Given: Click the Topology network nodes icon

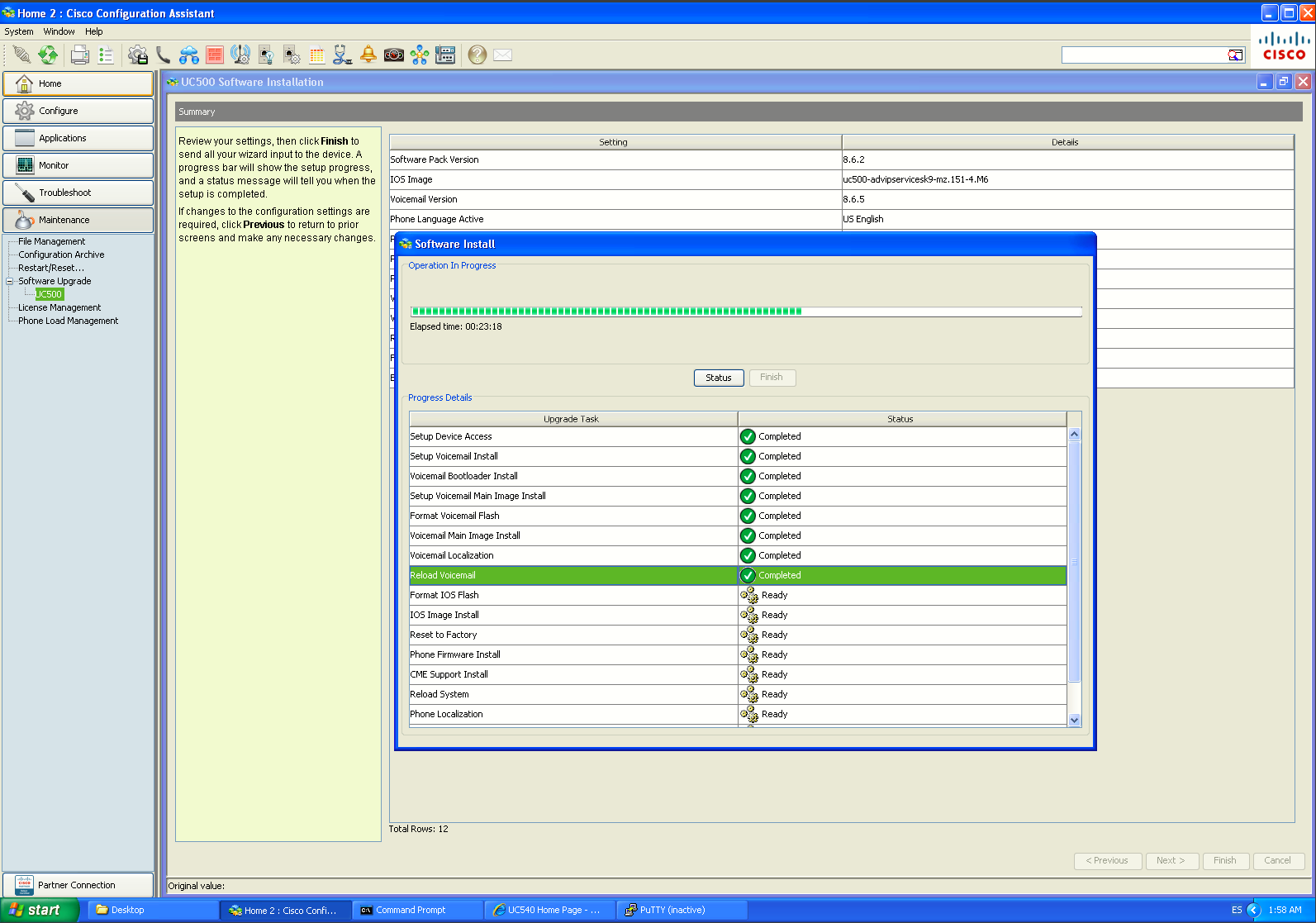Looking at the screenshot, I should click(420, 55).
